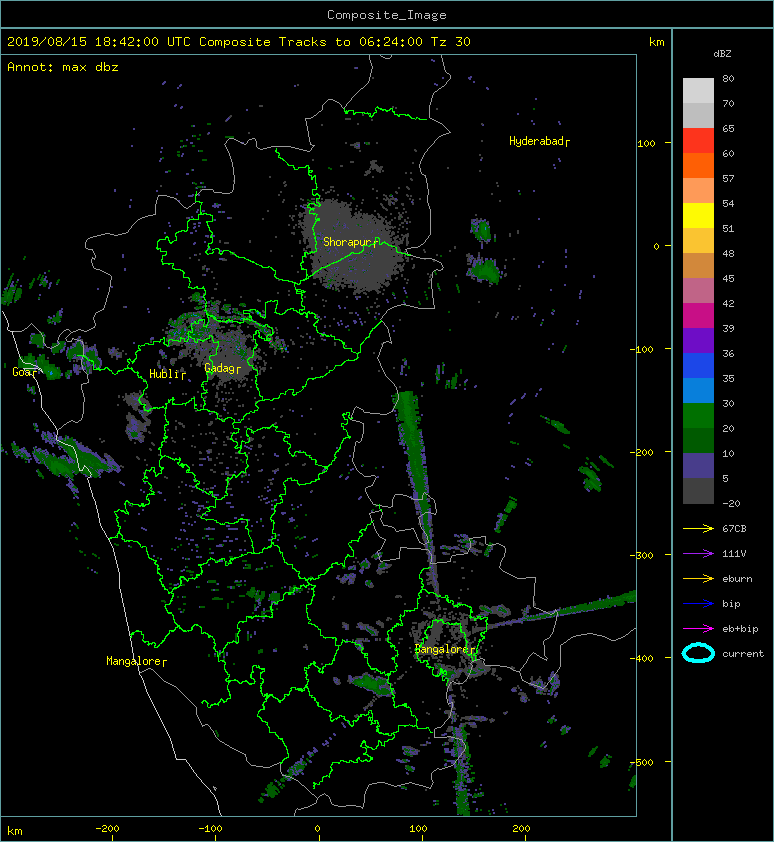Select the gray 70 dBZ swatch
The height and width of the screenshot is (842, 774).
698,115
